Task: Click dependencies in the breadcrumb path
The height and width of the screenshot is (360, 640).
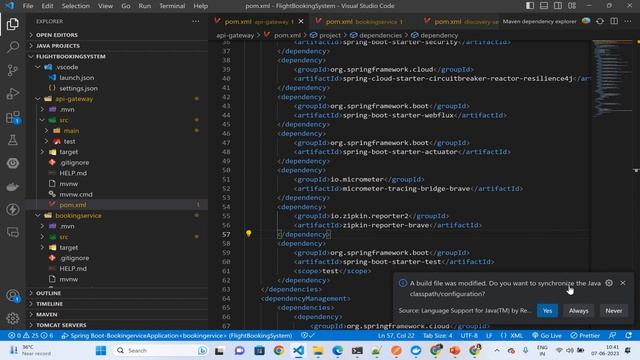Action: pos(380,35)
